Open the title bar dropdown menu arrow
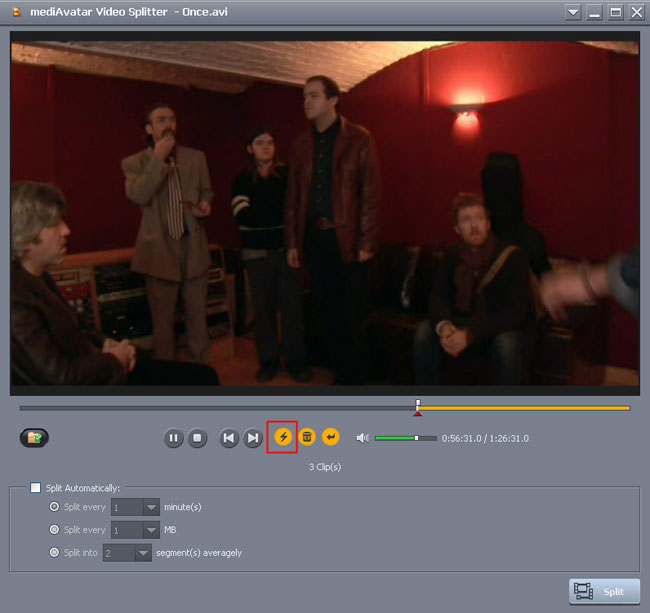 (573, 12)
